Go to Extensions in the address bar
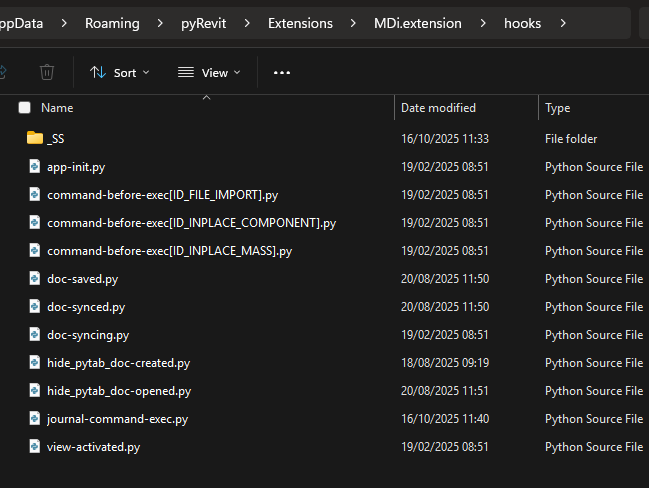Screen dimensions: 649x488 point(300,23)
